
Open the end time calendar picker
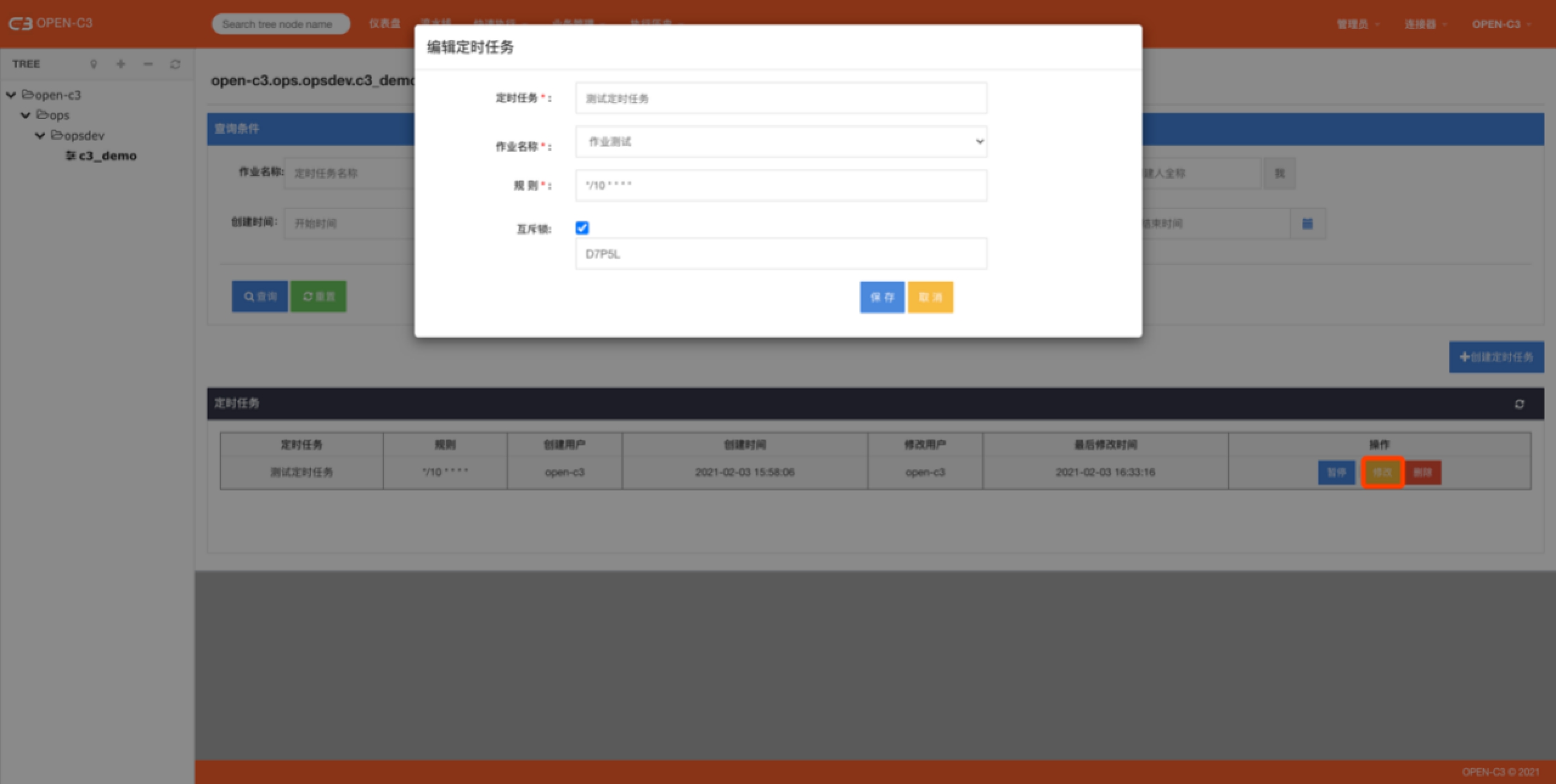click(1307, 224)
